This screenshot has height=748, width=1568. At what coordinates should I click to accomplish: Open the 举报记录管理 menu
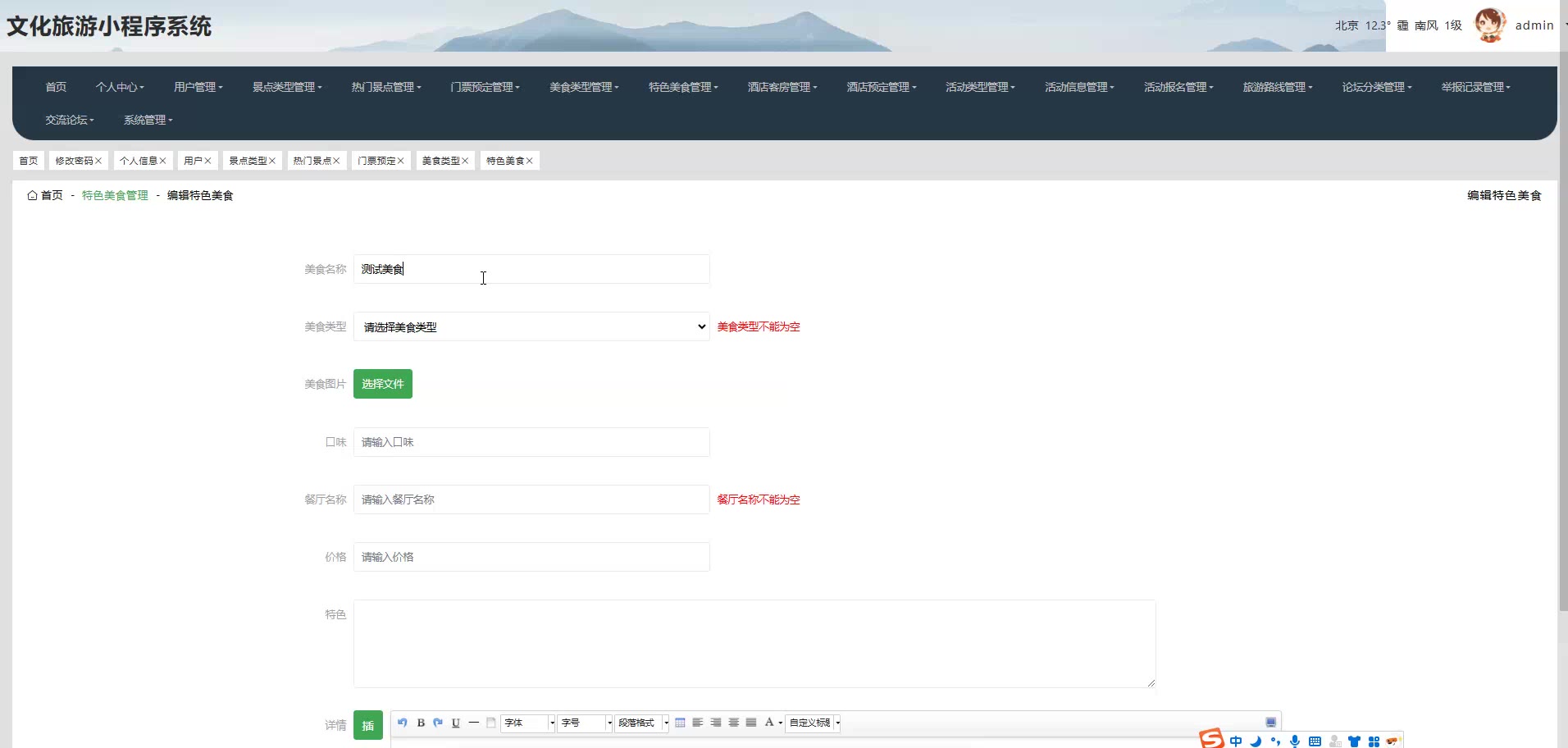[x=1476, y=87]
